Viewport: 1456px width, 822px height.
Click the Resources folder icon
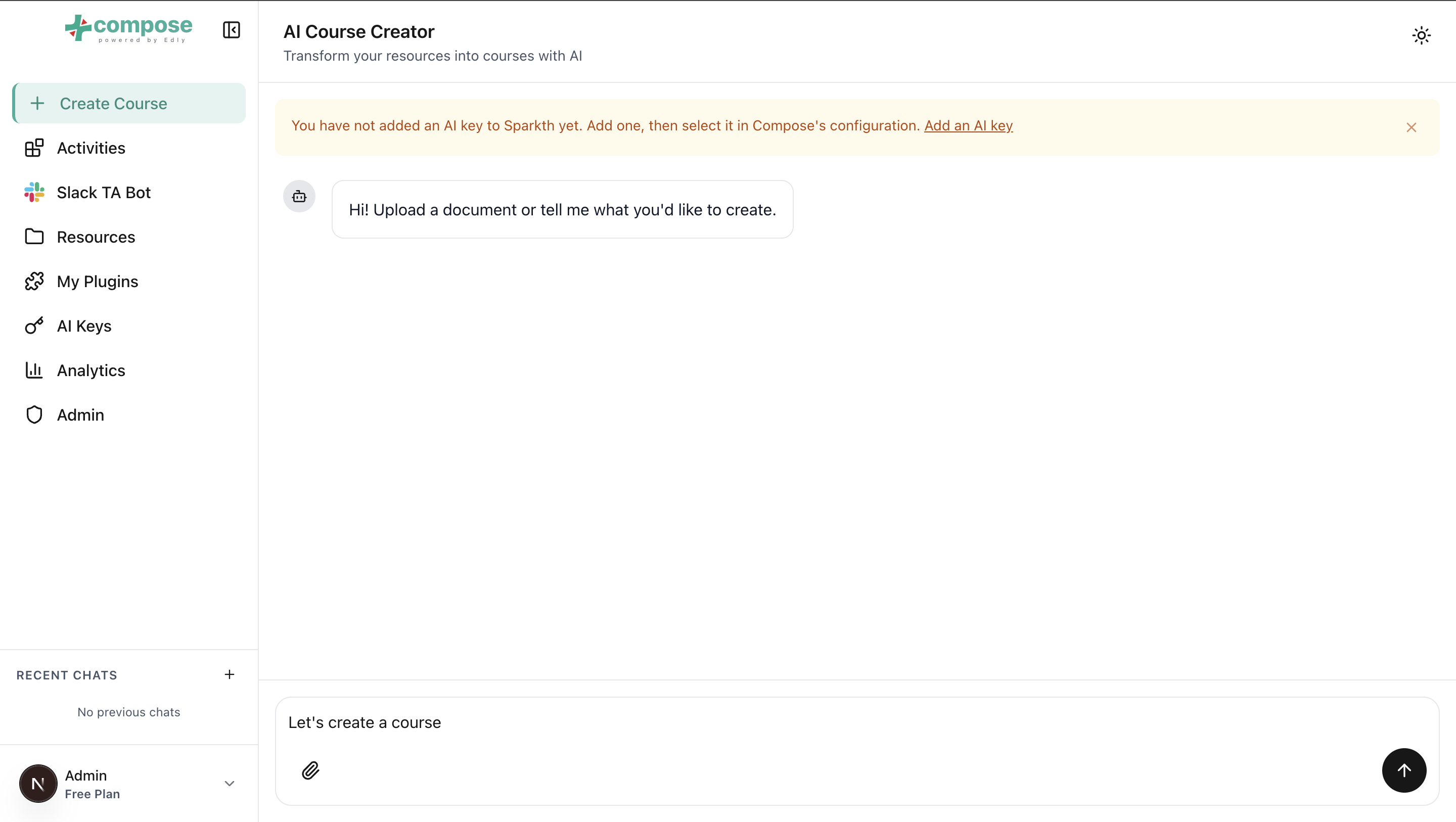pos(34,236)
